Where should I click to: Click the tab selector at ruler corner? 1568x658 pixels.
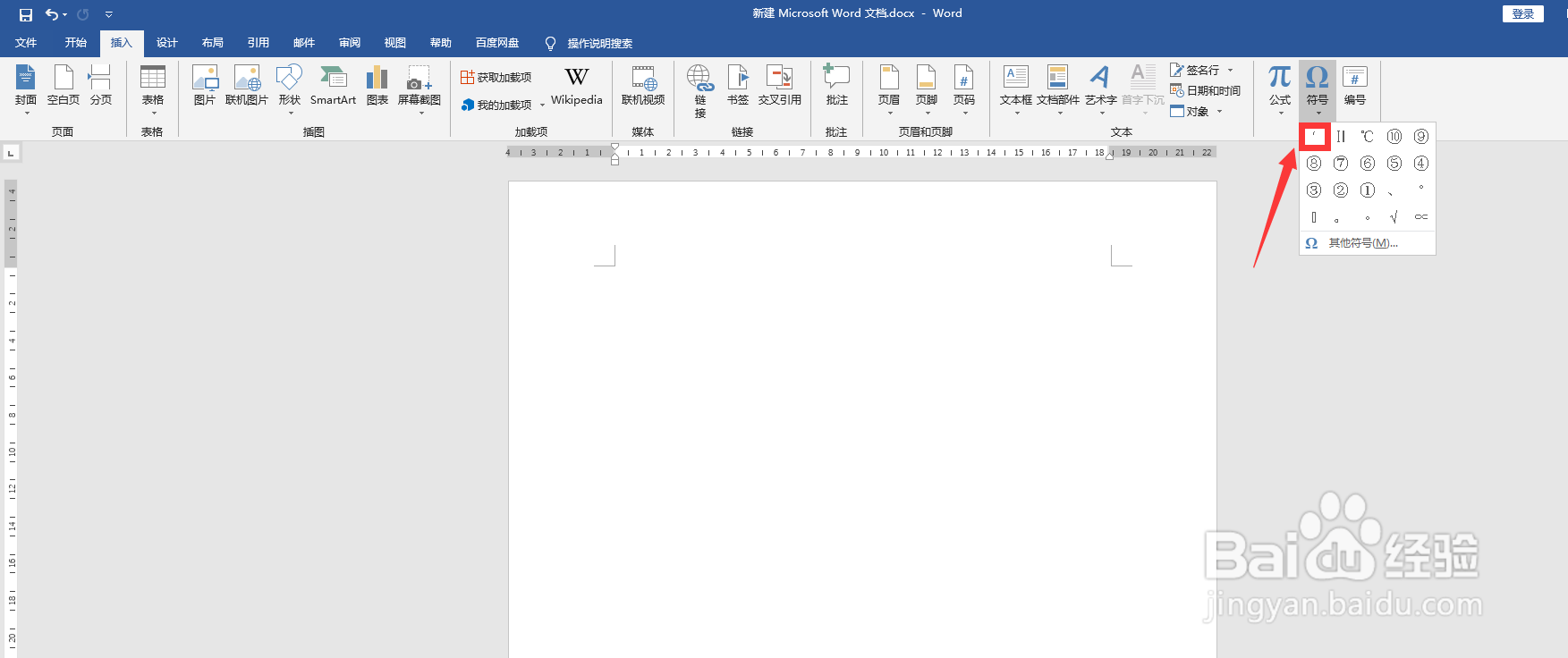pyautogui.click(x=11, y=153)
